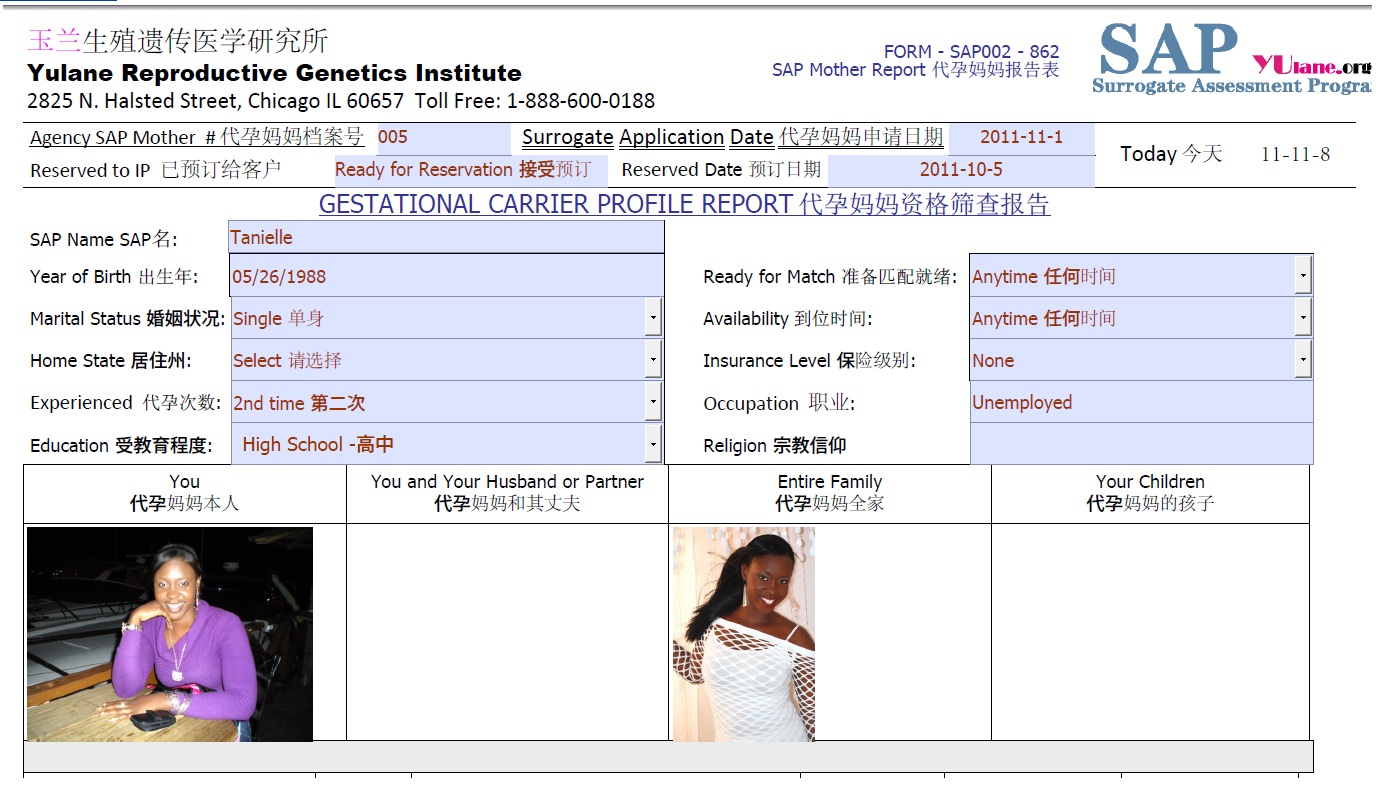Open the Availability dropdown arrow
The width and height of the screenshot is (1388, 790).
(1303, 318)
